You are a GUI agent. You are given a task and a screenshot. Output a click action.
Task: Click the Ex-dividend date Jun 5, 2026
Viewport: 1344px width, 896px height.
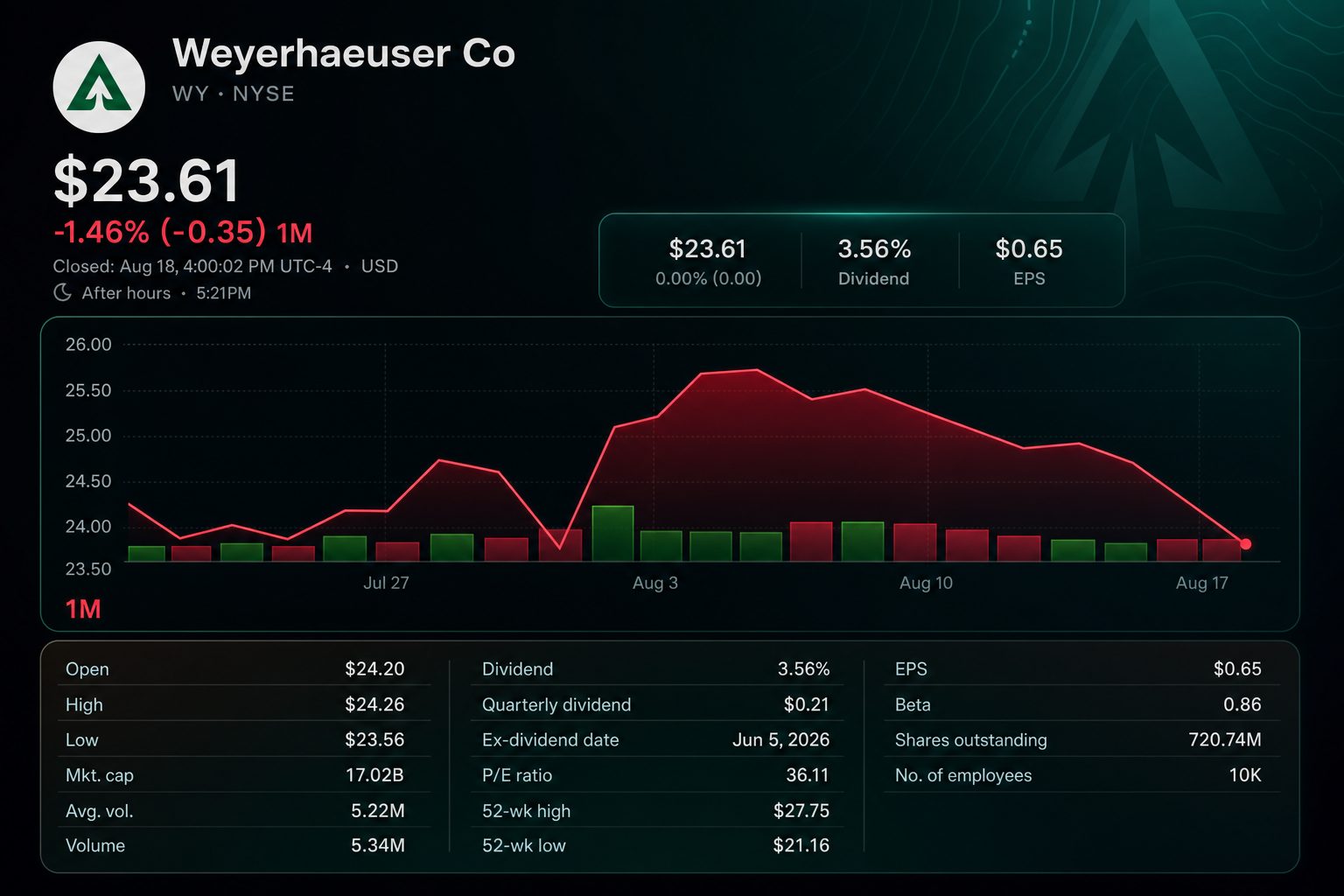[781, 740]
